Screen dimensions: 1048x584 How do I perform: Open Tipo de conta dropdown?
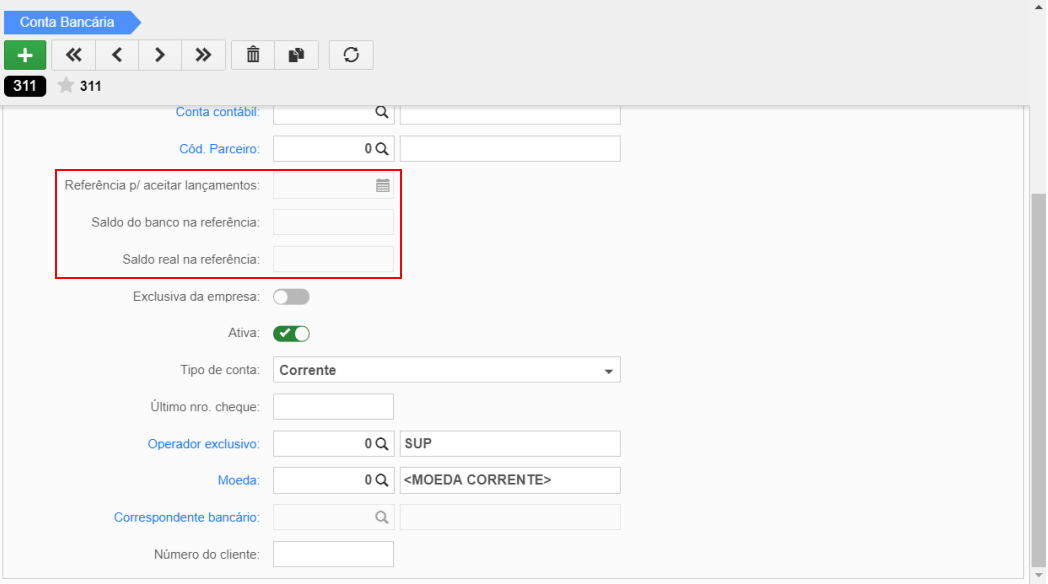(446, 370)
